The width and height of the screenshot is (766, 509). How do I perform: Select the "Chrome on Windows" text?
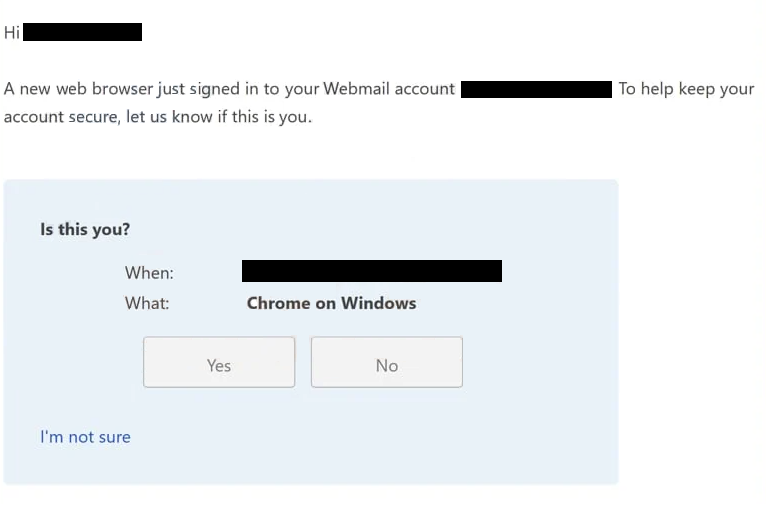coord(331,303)
